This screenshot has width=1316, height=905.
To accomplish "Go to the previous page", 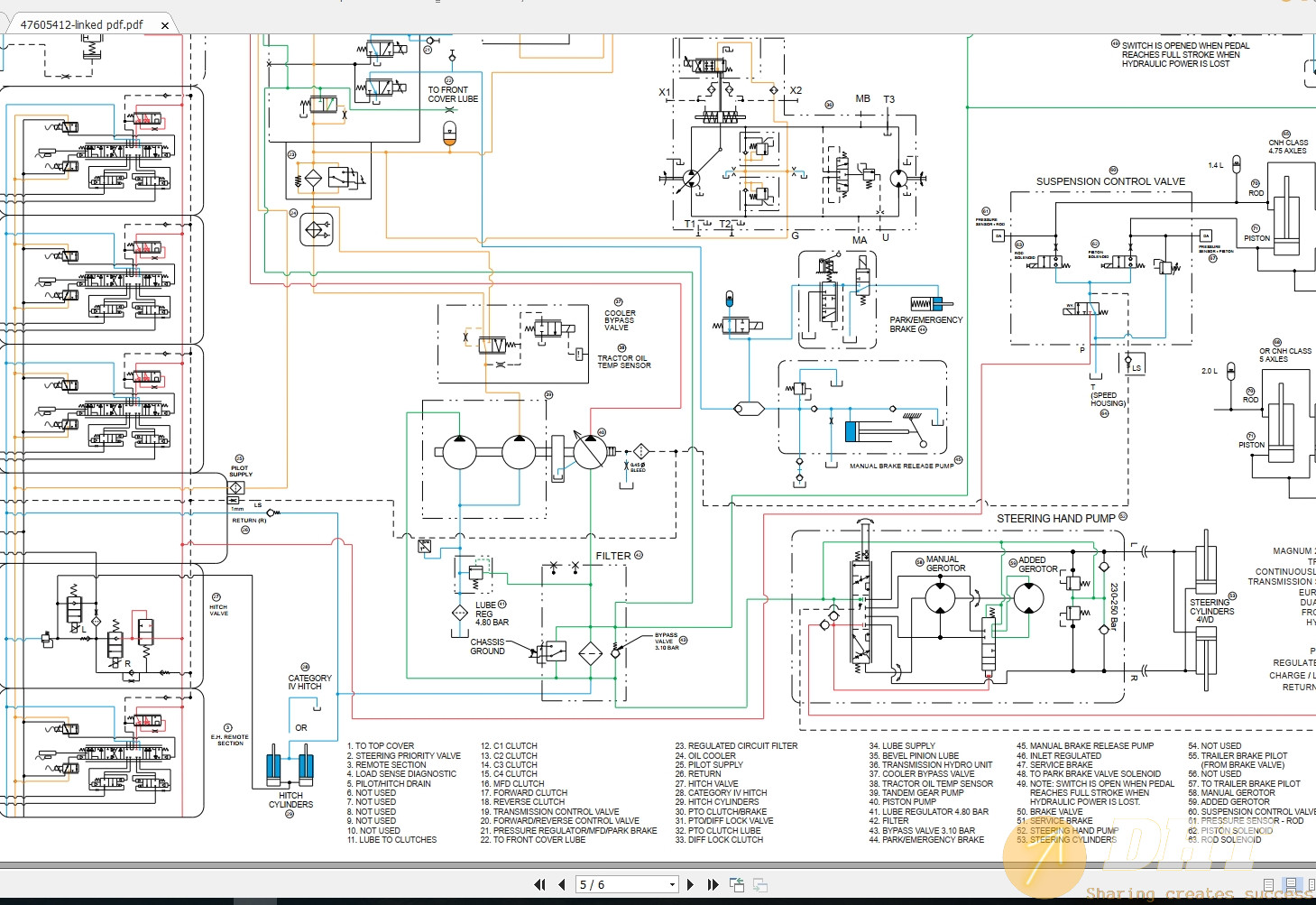I will coord(562,885).
